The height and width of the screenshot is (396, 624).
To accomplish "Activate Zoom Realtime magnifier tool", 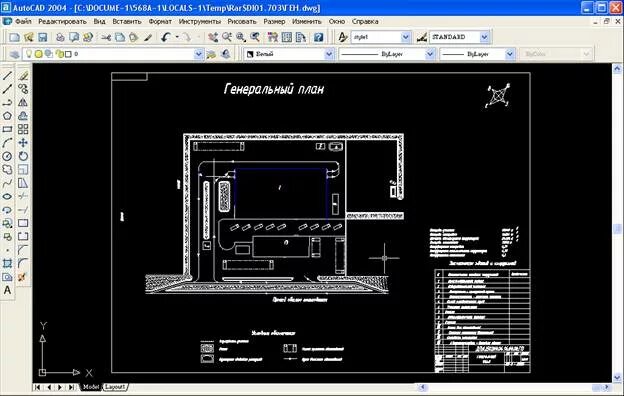I will tap(227, 37).
